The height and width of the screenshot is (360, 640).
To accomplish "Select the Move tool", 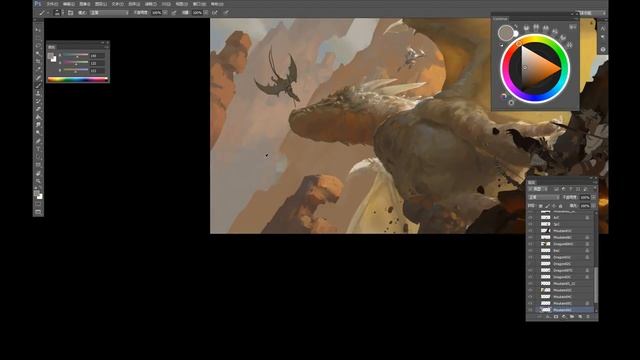I will coord(38,30).
